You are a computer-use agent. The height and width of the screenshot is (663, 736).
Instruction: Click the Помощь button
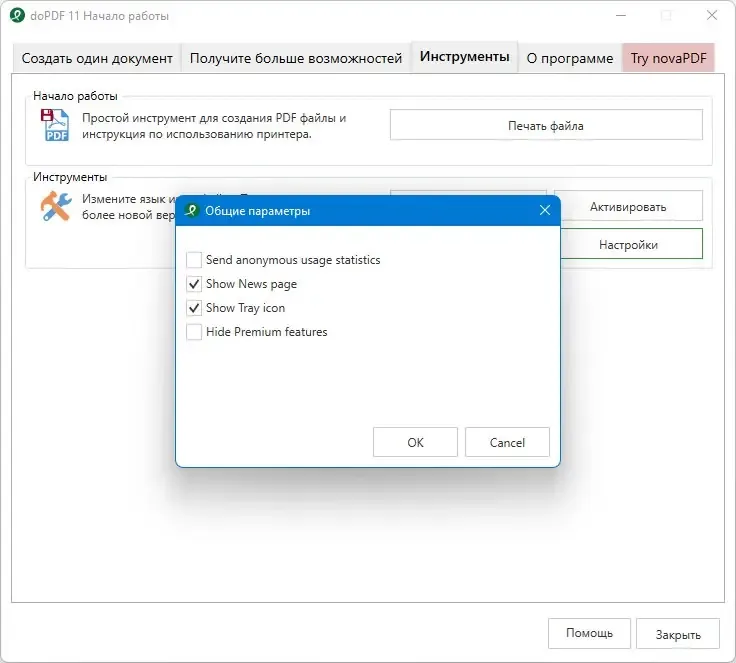pyautogui.click(x=589, y=633)
